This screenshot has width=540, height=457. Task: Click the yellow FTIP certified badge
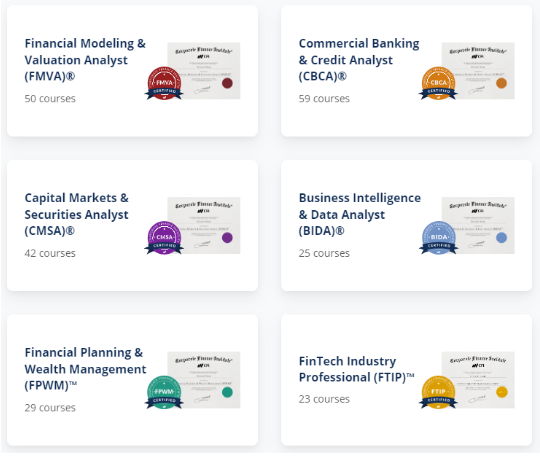click(x=438, y=393)
